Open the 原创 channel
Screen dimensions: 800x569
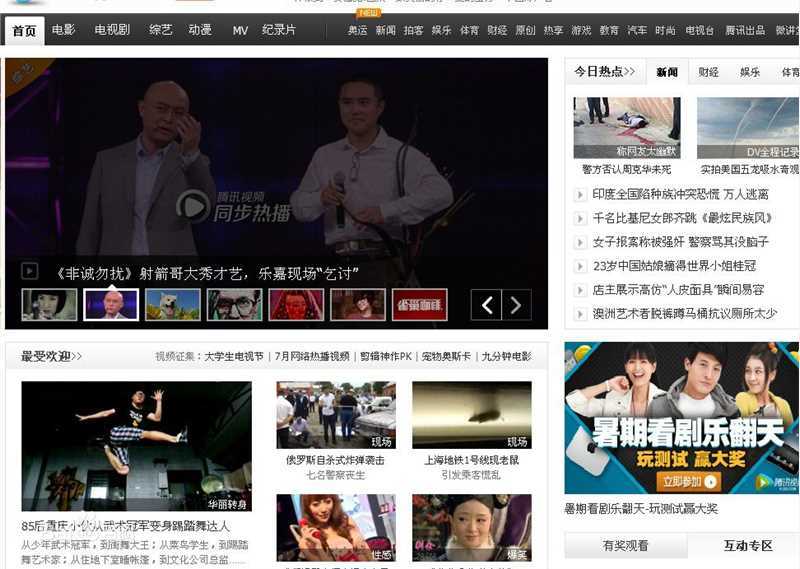pos(525,30)
